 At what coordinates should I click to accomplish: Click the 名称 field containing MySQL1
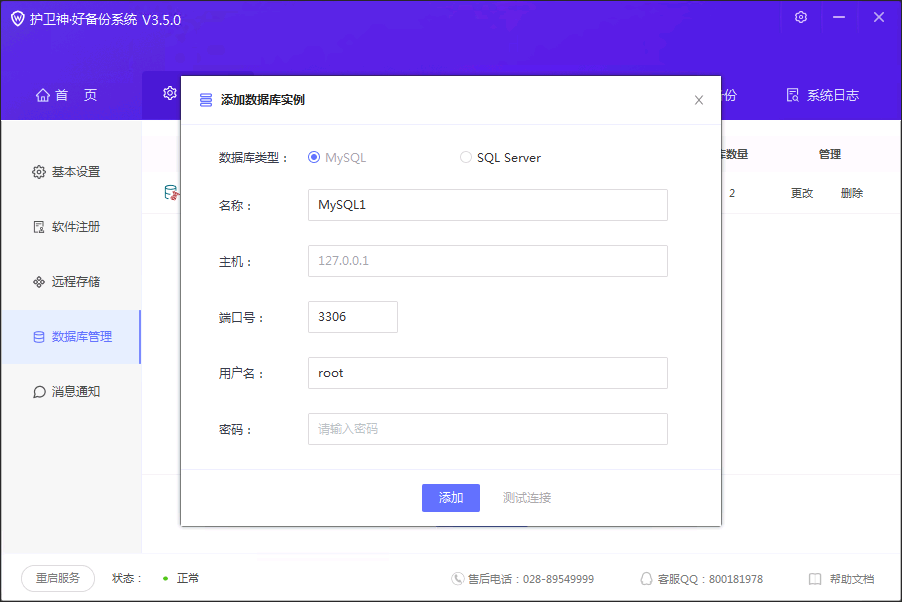[x=488, y=205]
